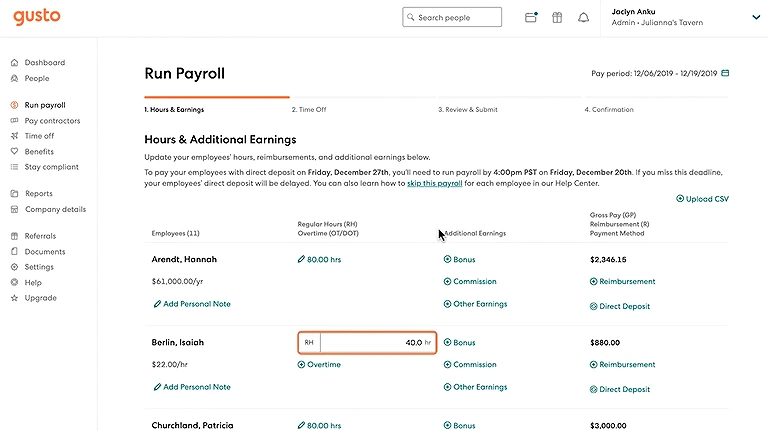Open the gift icon in the header
The height and width of the screenshot is (431, 768).
click(557, 18)
